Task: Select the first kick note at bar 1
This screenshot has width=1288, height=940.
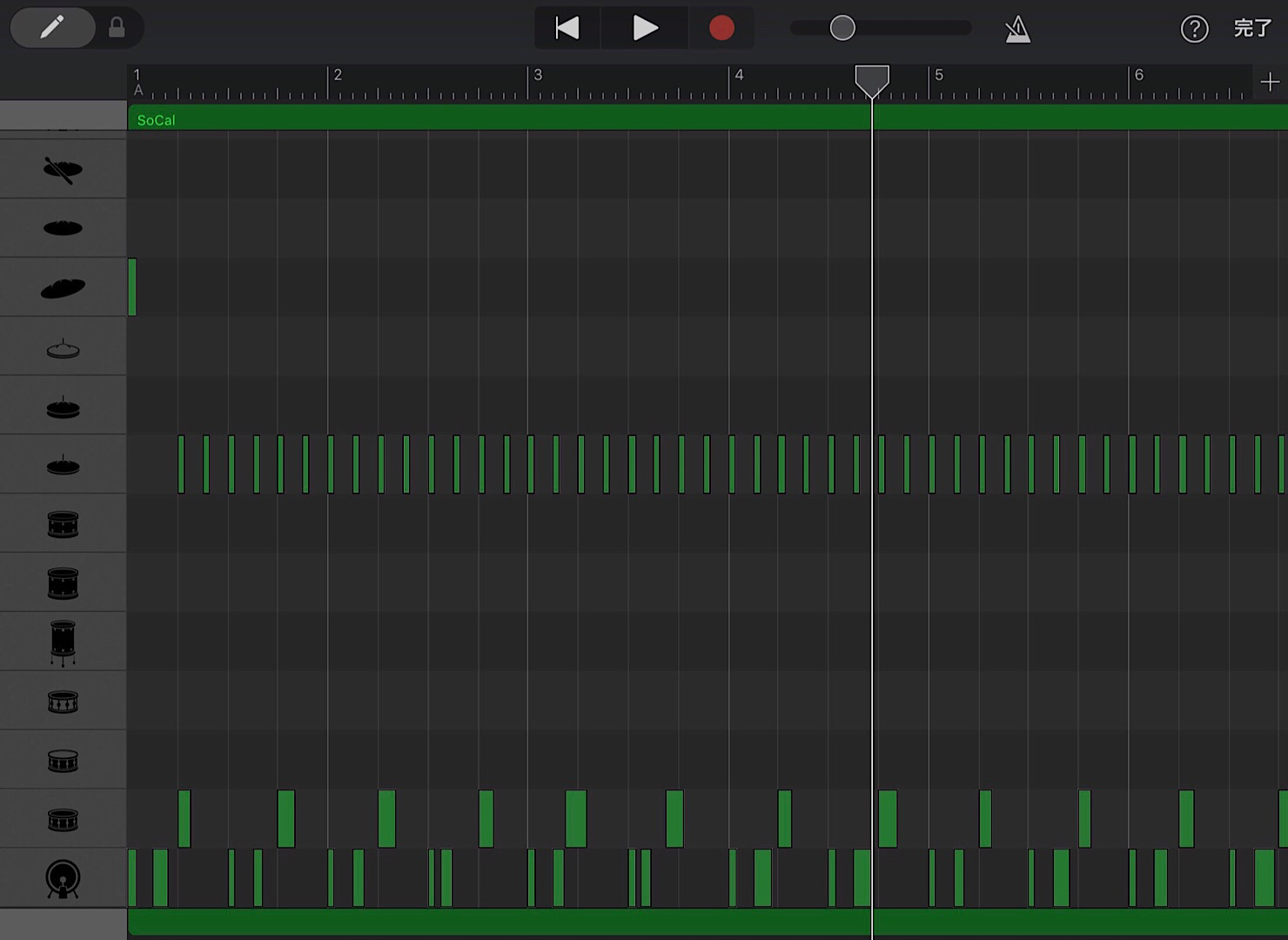Action: (132, 878)
